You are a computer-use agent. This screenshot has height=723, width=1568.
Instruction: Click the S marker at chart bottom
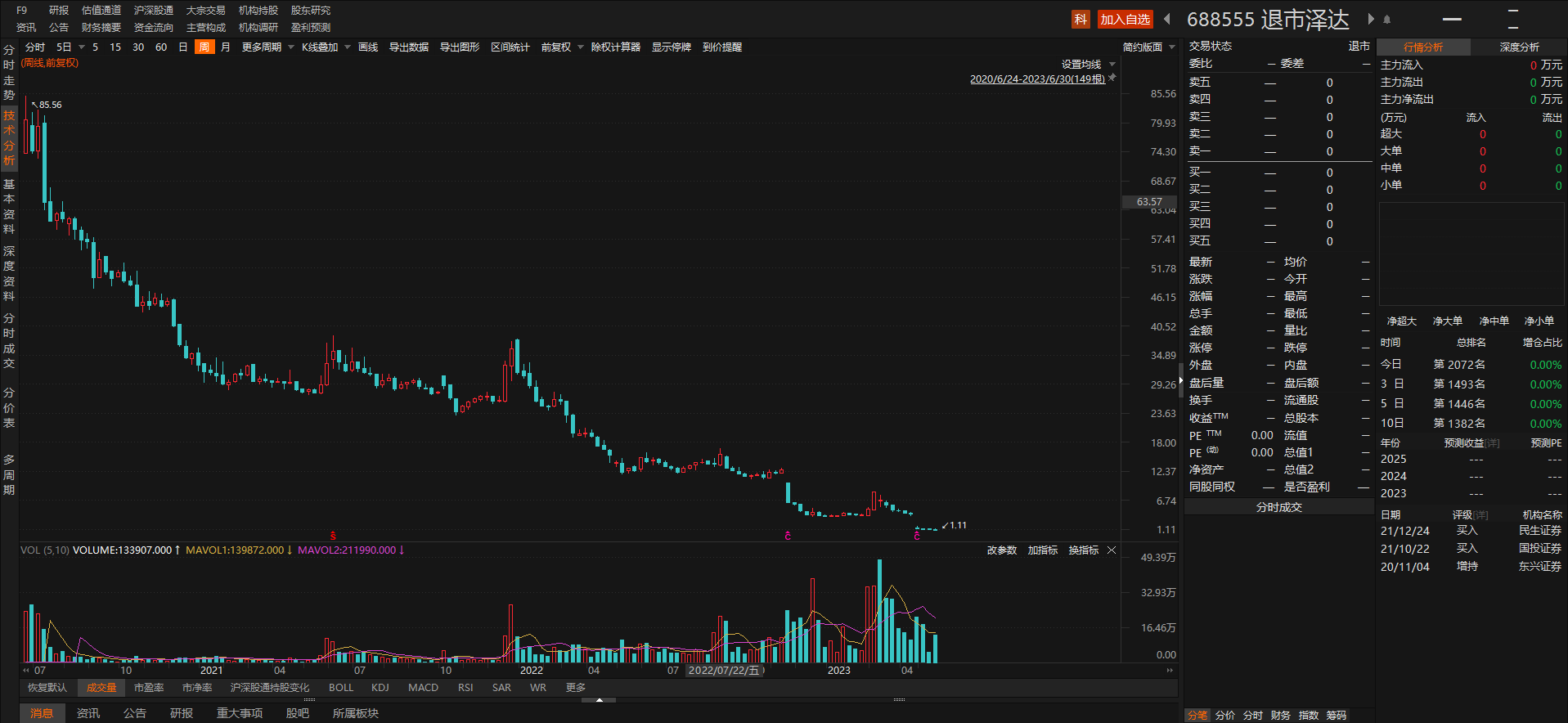[x=333, y=536]
